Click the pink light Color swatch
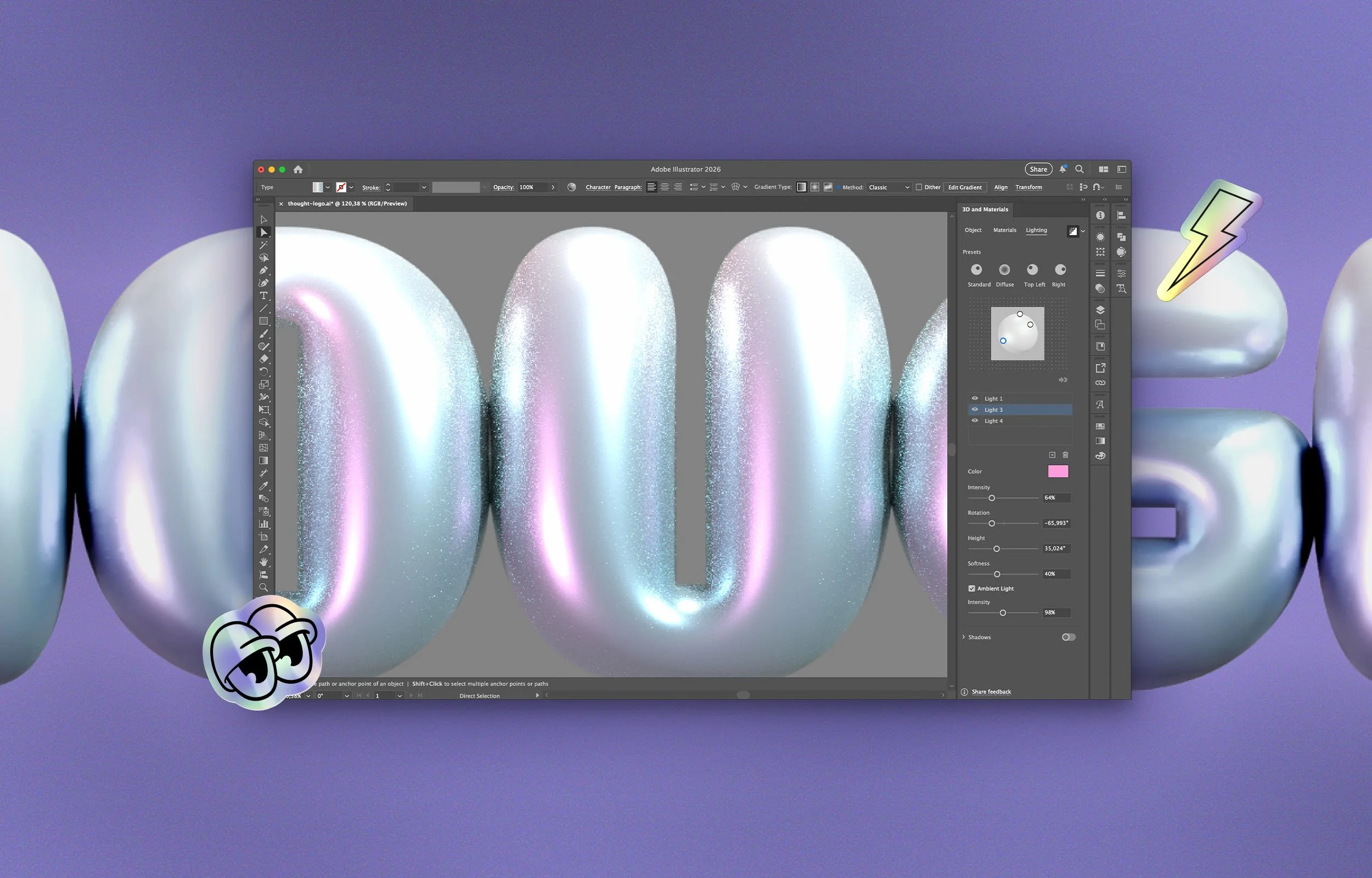This screenshot has height=878, width=1372. (1058, 471)
